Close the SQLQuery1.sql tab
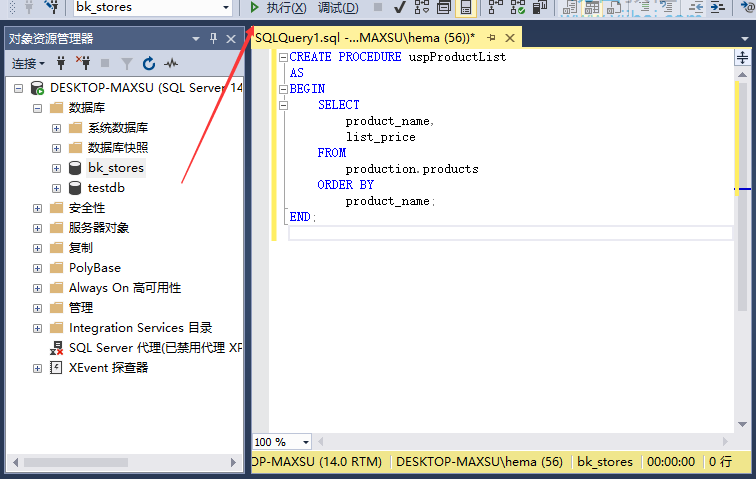This screenshot has height=479, width=756. (x=510, y=38)
